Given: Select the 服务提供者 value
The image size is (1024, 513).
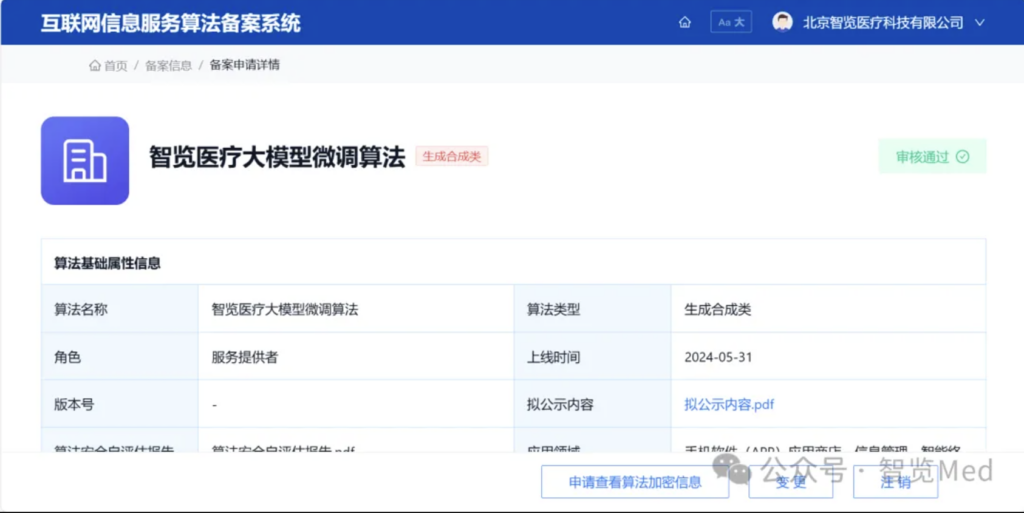Looking at the screenshot, I should click(x=245, y=357).
